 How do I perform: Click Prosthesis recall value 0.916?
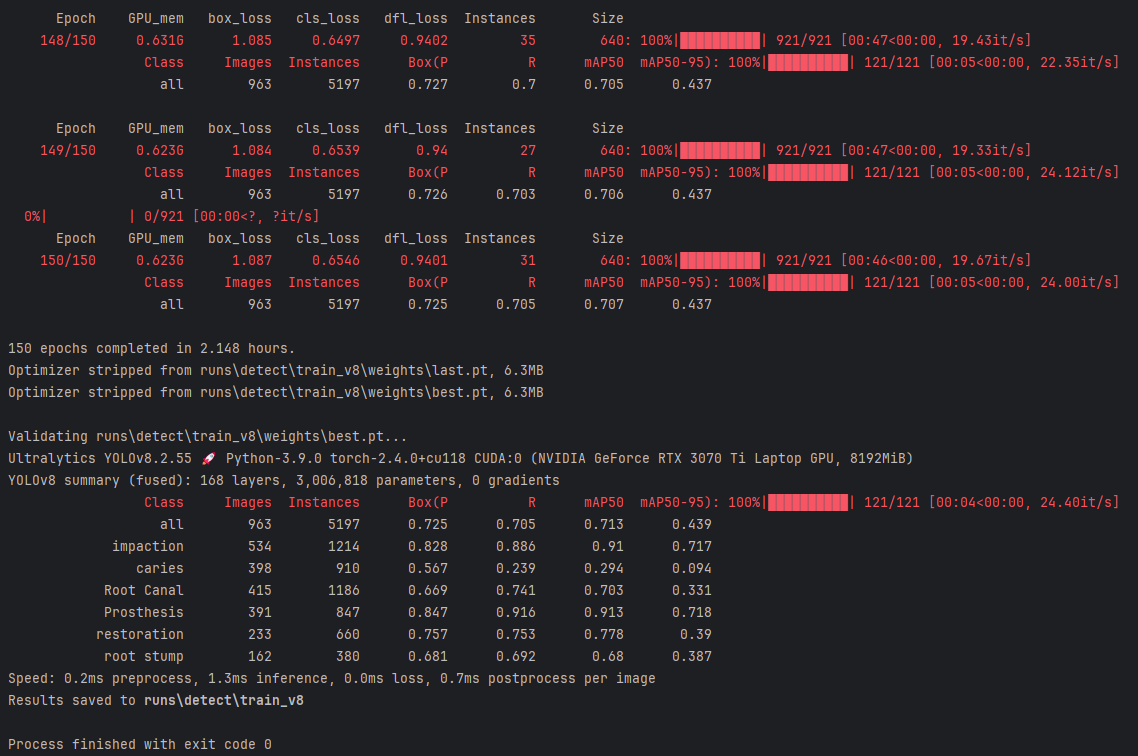click(516, 612)
